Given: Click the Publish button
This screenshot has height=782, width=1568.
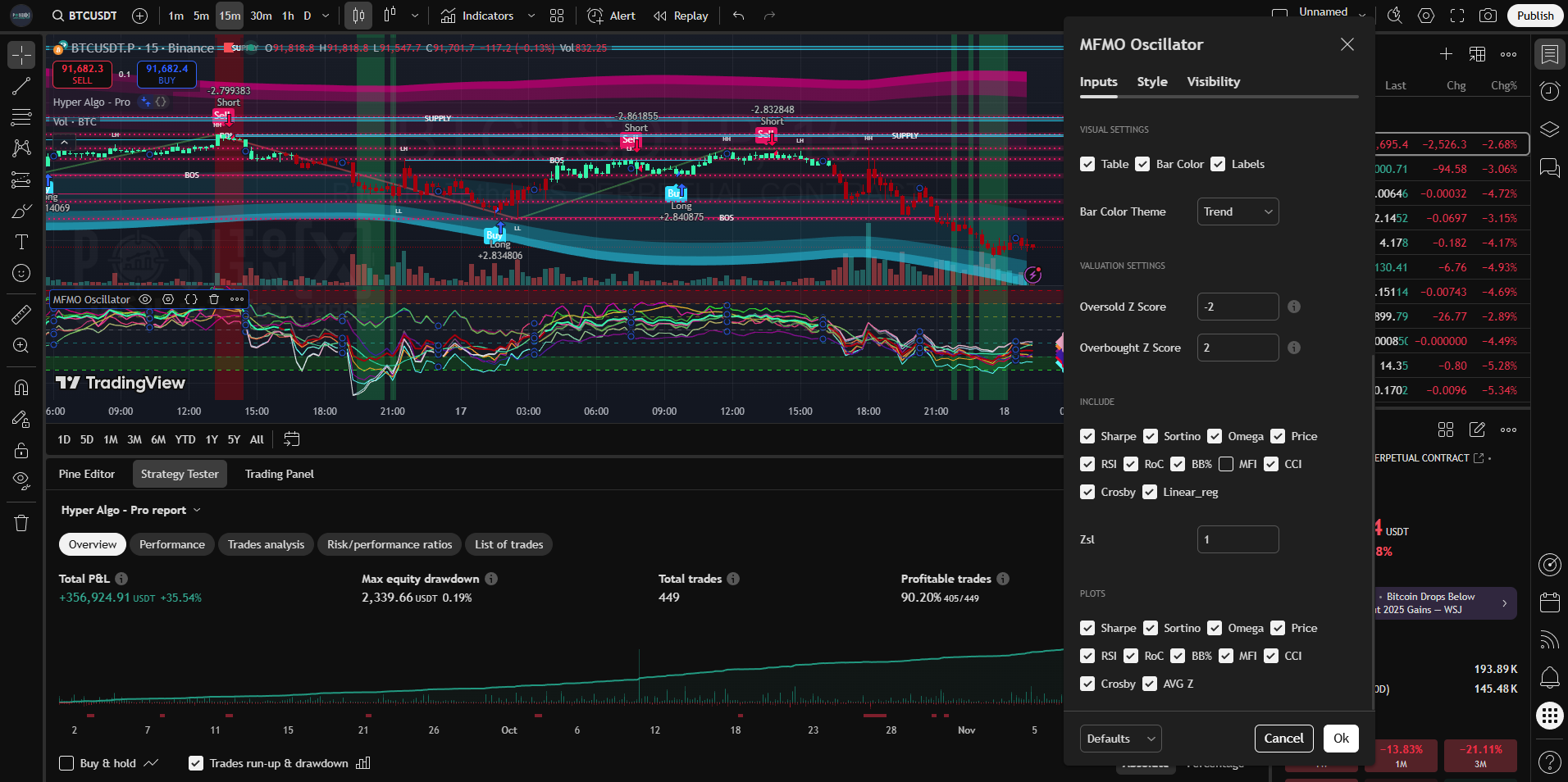Looking at the screenshot, I should click(1534, 16).
